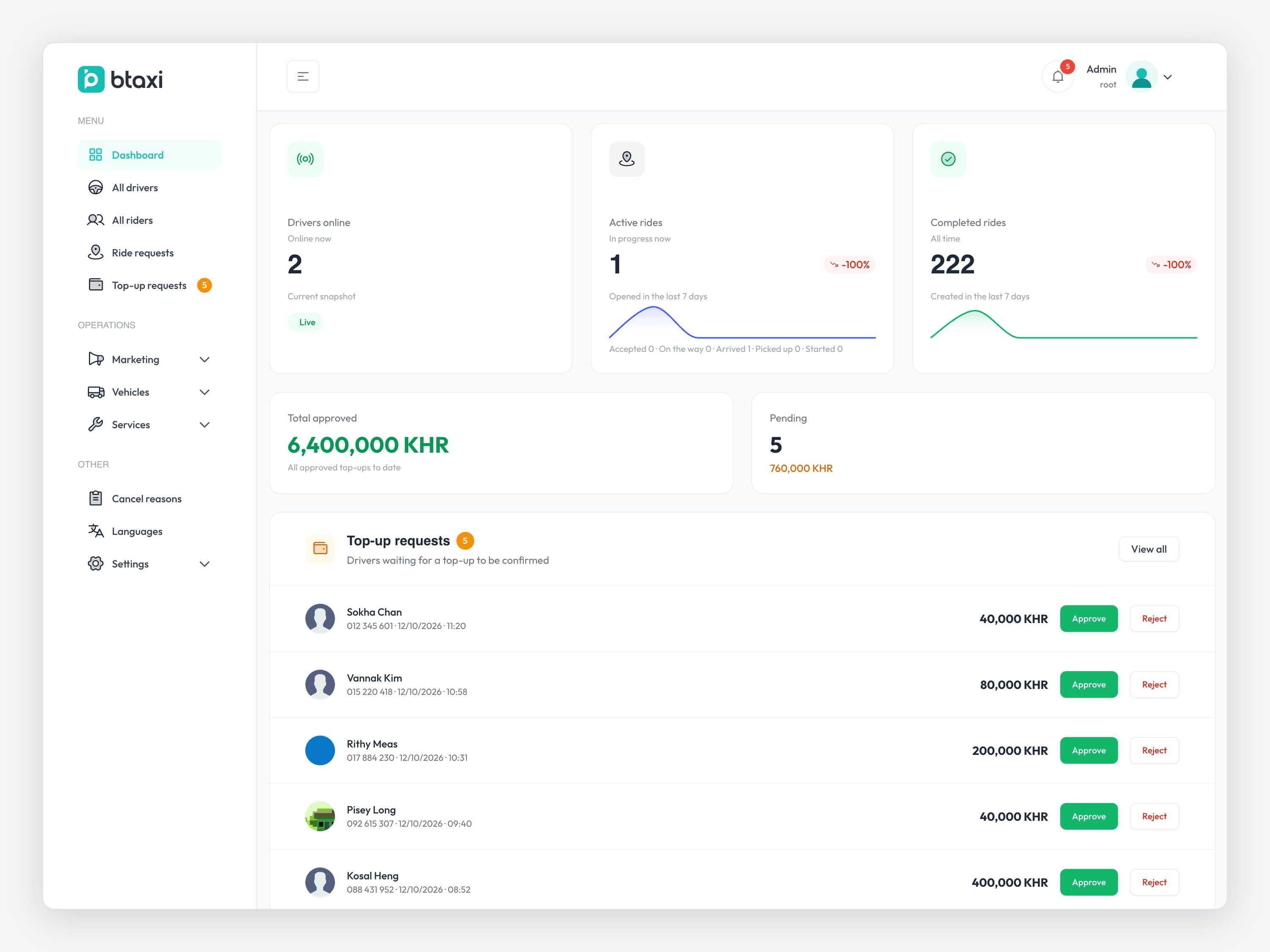Viewport: 1270px width, 952px height.
Task: Click the Active rides -100% trend badge
Action: click(849, 264)
